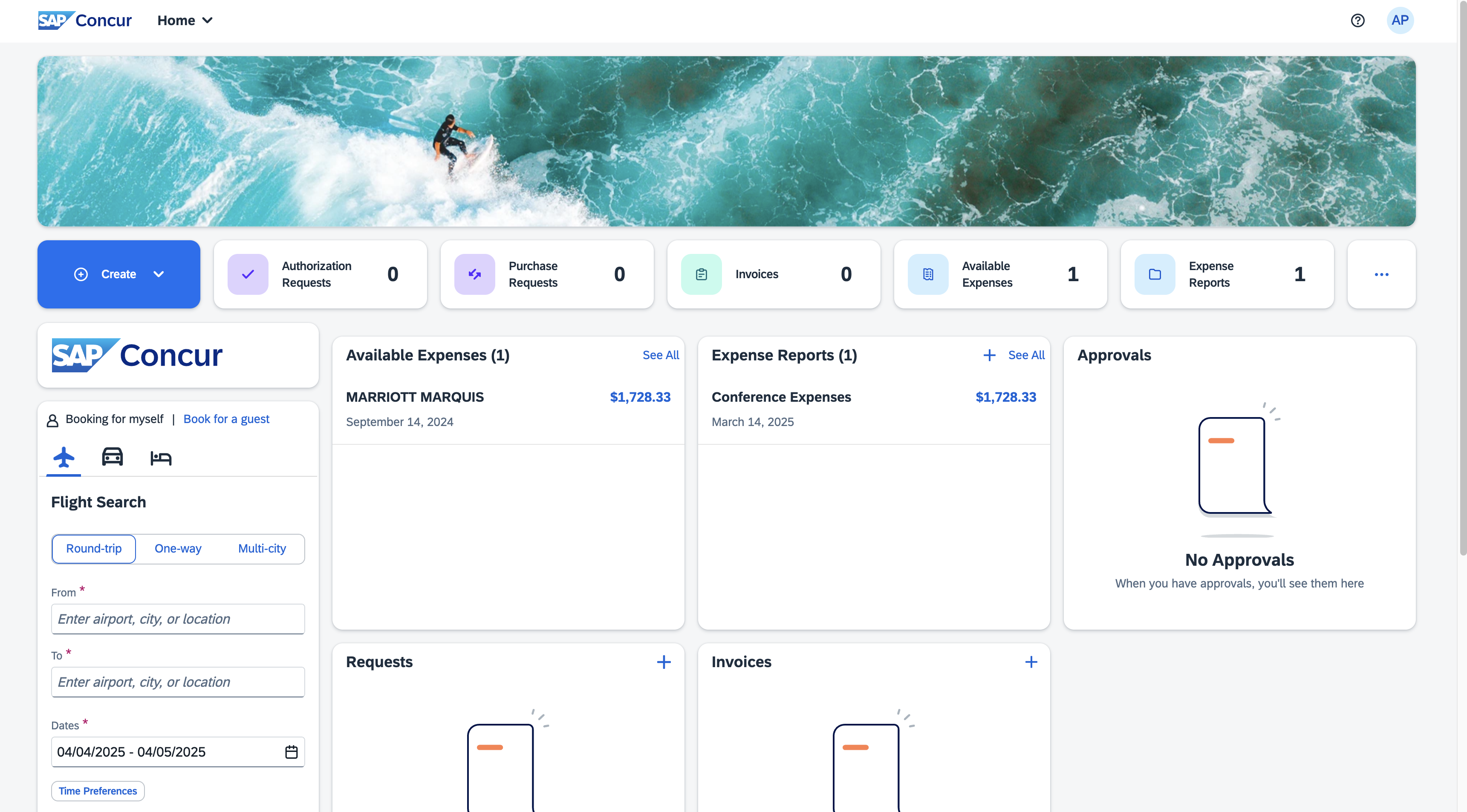
Task: Open the help question mark icon
Action: tap(1357, 20)
